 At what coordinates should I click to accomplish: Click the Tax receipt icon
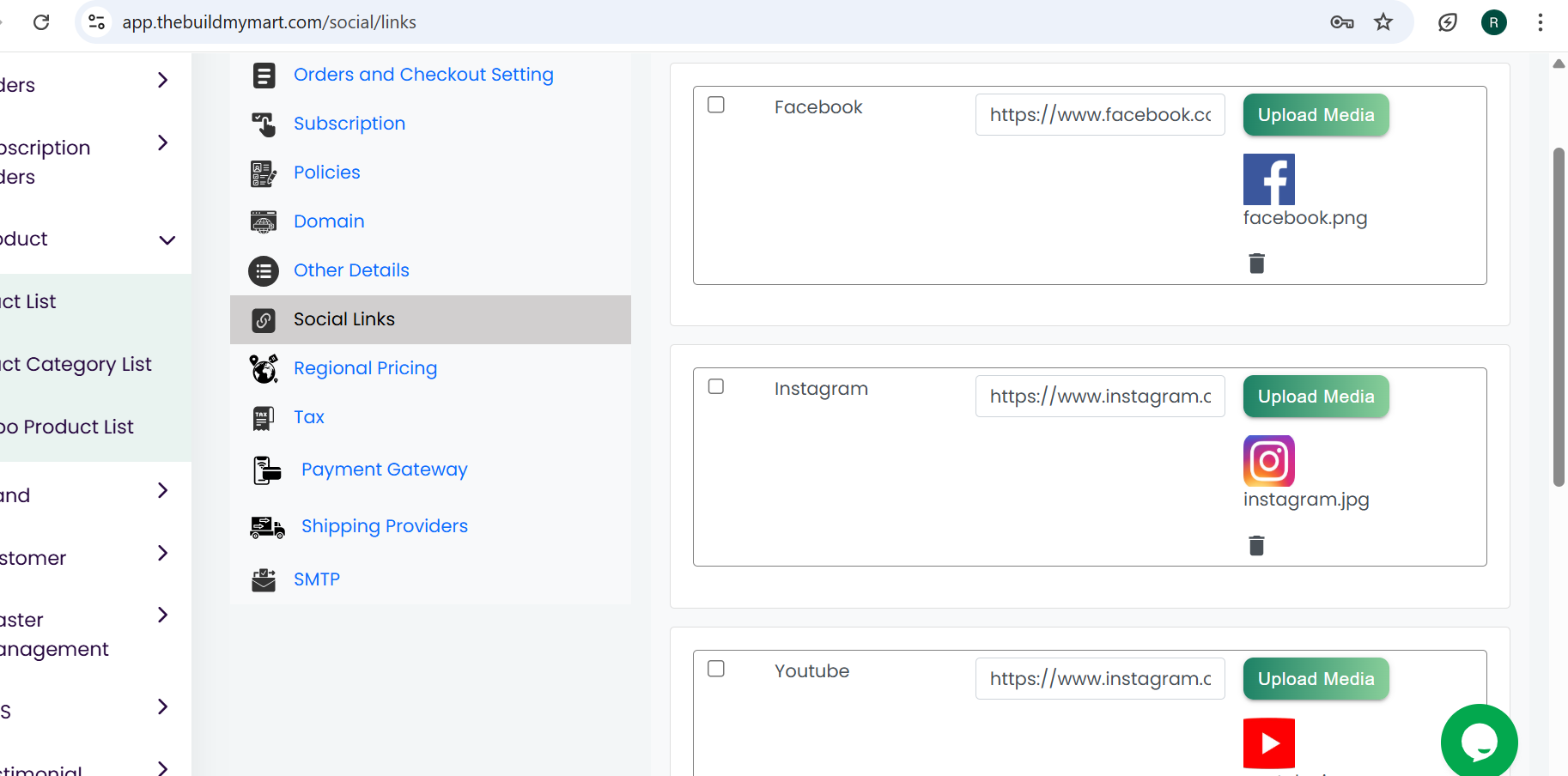point(264,418)
